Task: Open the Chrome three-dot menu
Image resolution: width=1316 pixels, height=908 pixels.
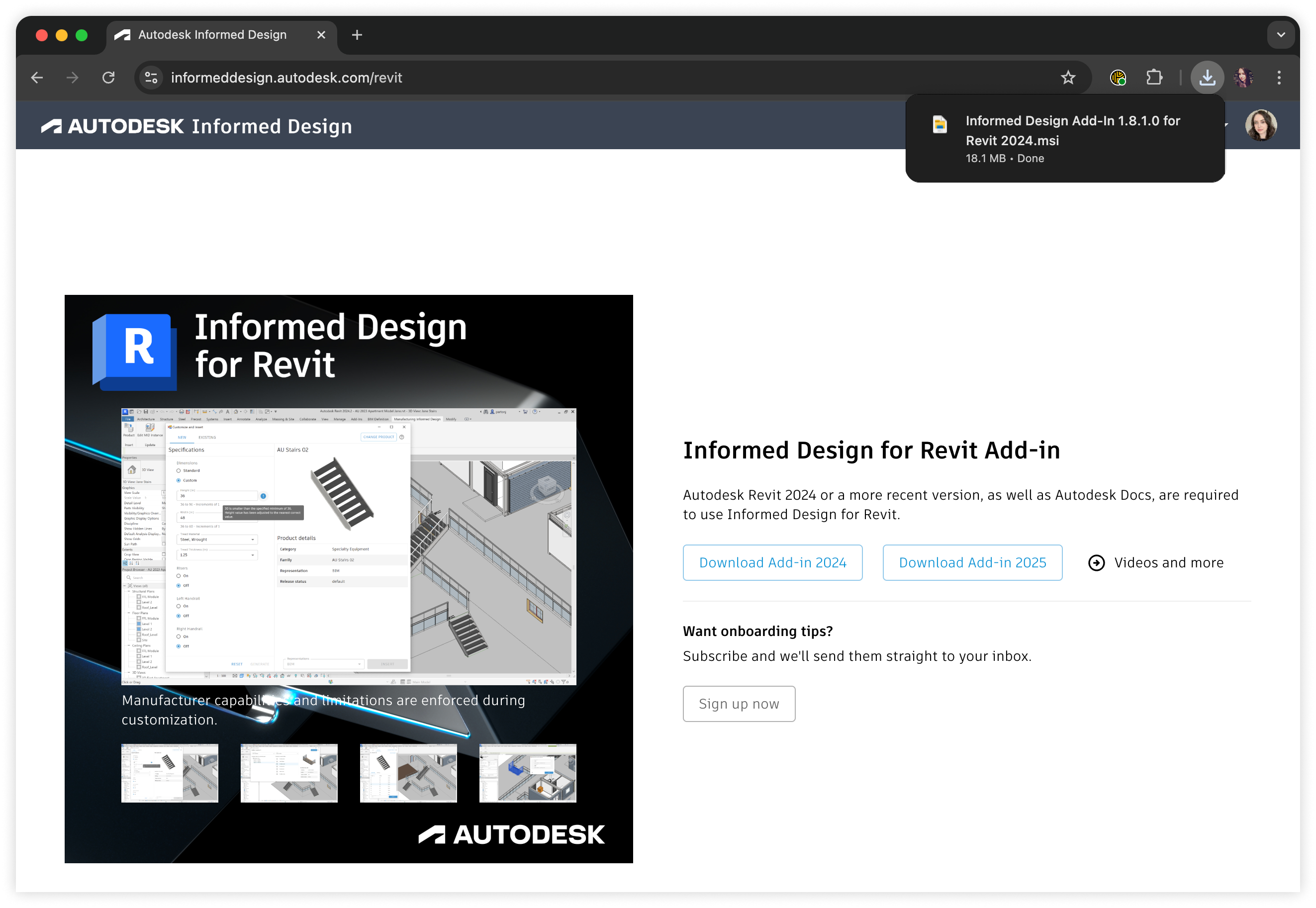Action: point(1278,78)
